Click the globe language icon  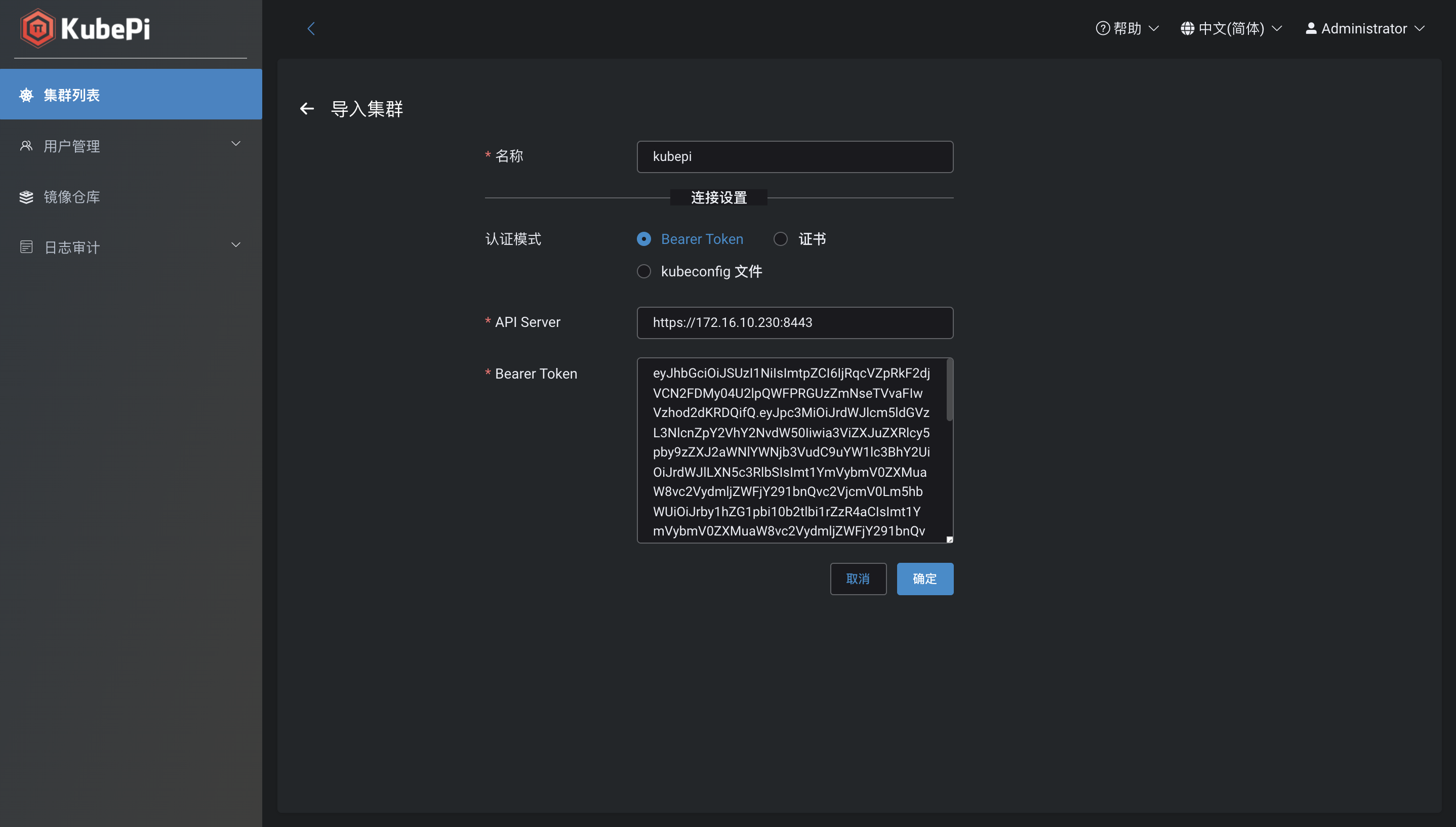1187,28
